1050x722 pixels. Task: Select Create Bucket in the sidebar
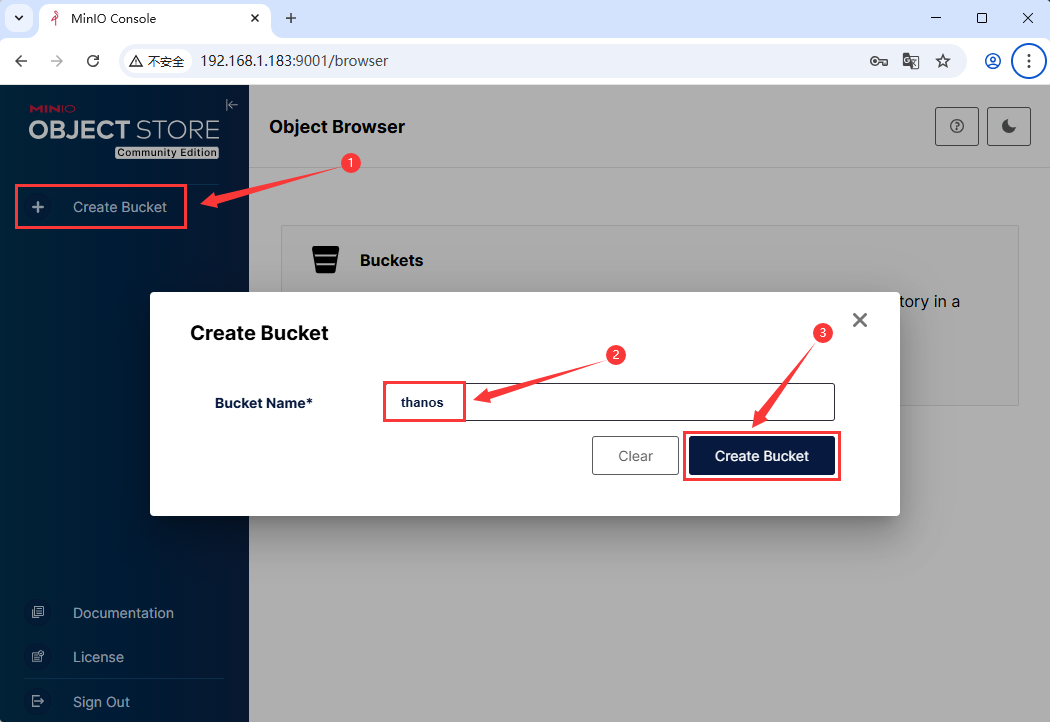[101, 207]
